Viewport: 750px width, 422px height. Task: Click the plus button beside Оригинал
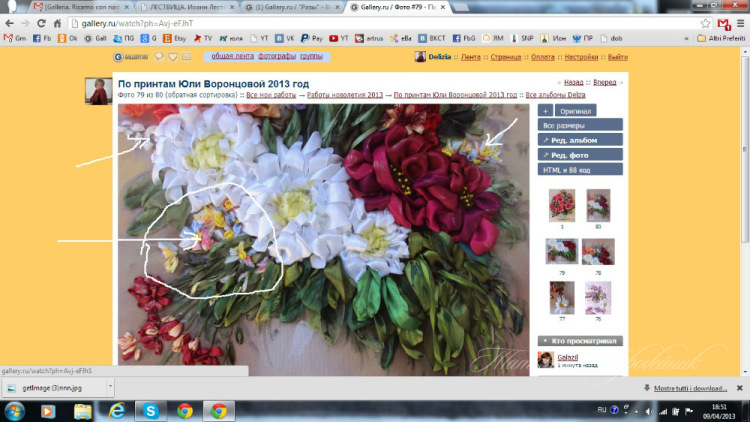tap(545, 111)
